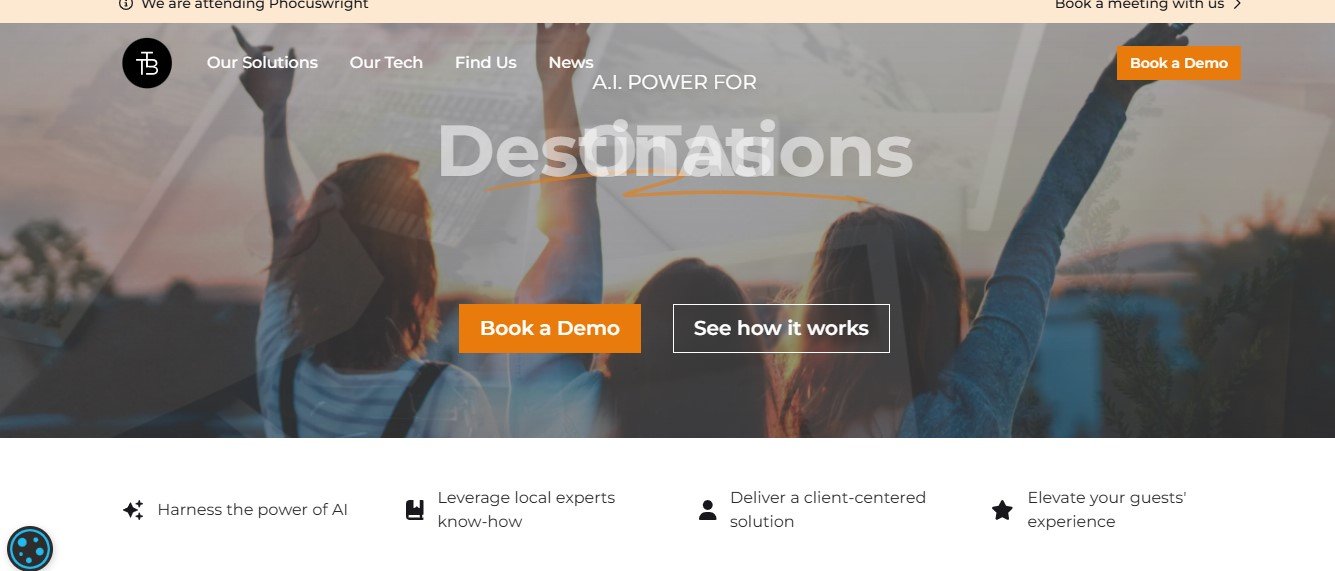
Task: Click the large orange Book a Demo button
Action: pyautogui.click(x=550, y=328)
